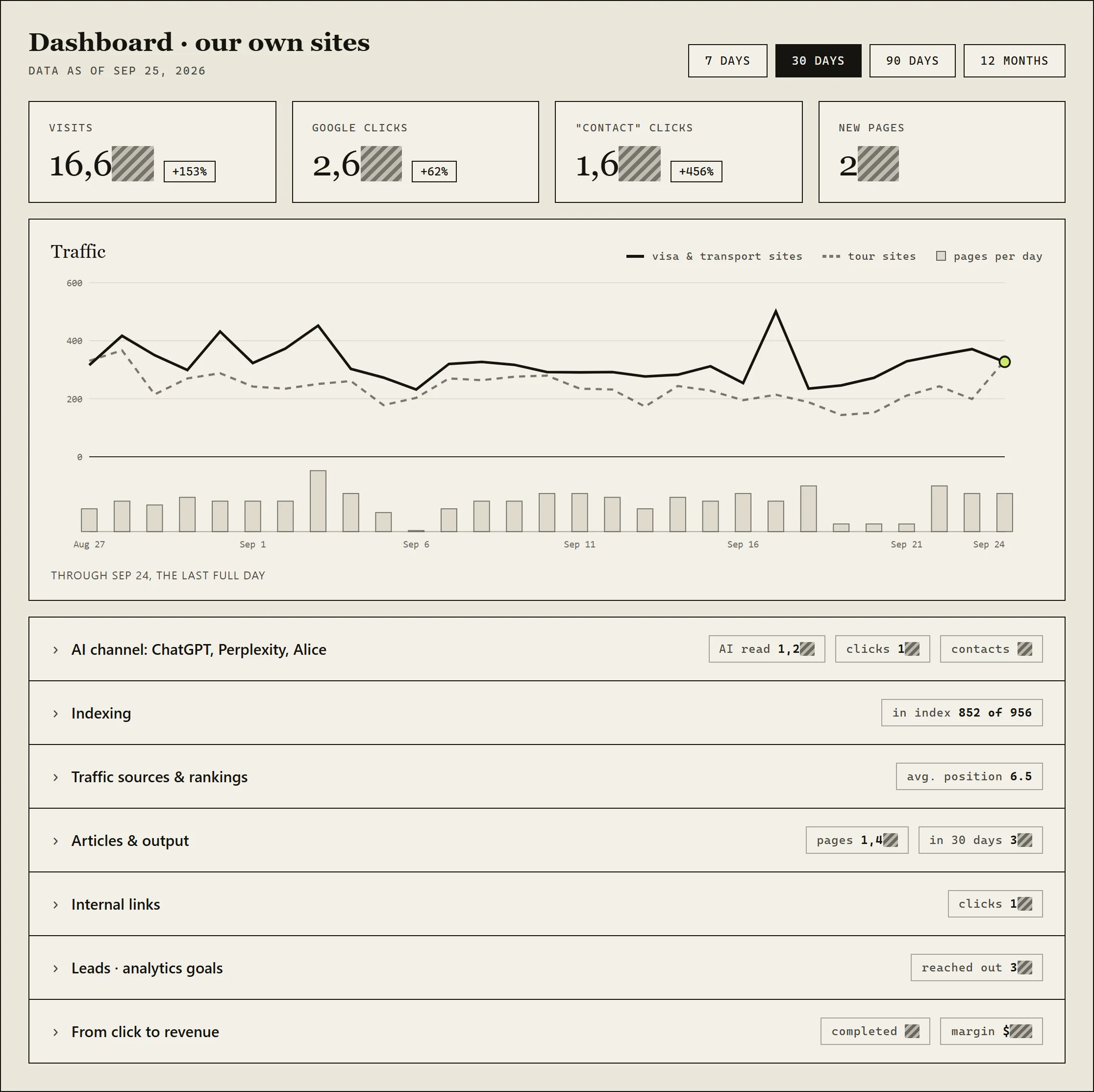Screen dimensions: 1094x1092
Task: Click the Traffic chart heading
Action: [78, 251]
